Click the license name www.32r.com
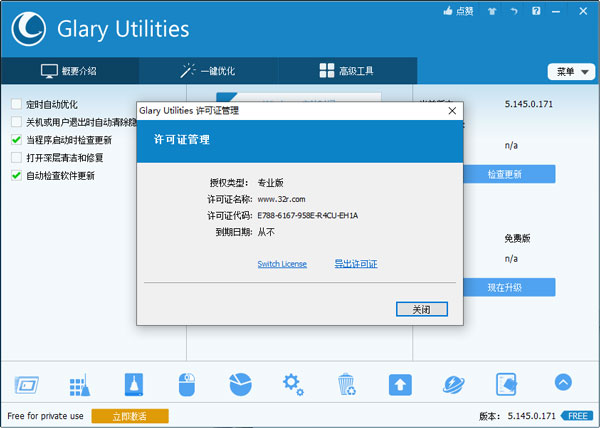Screen dimensions: 600x428 281,199
